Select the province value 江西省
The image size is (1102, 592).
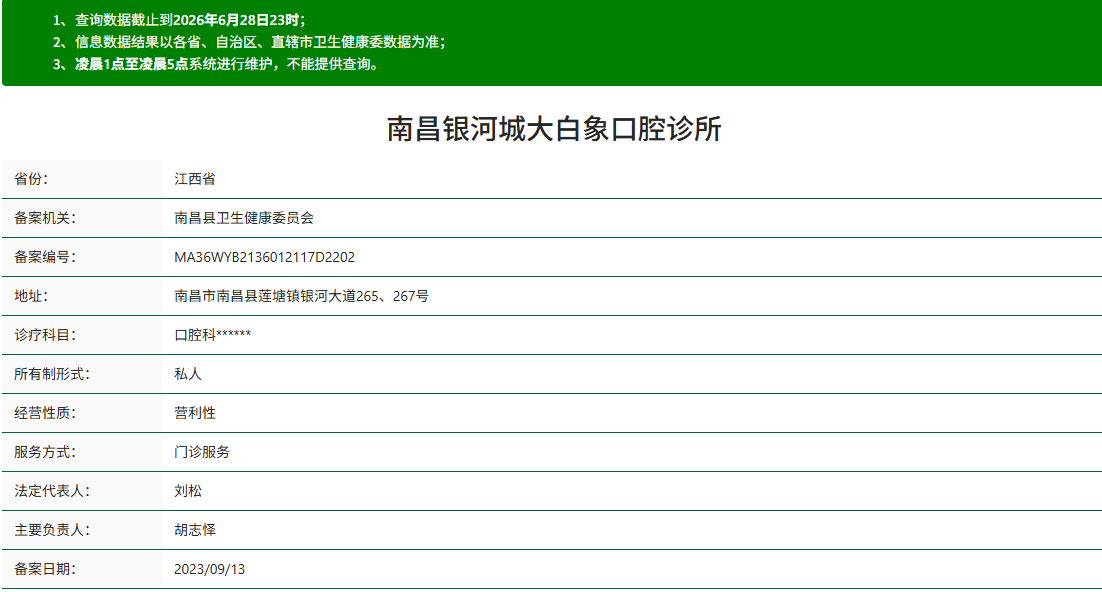coord(195,179)
